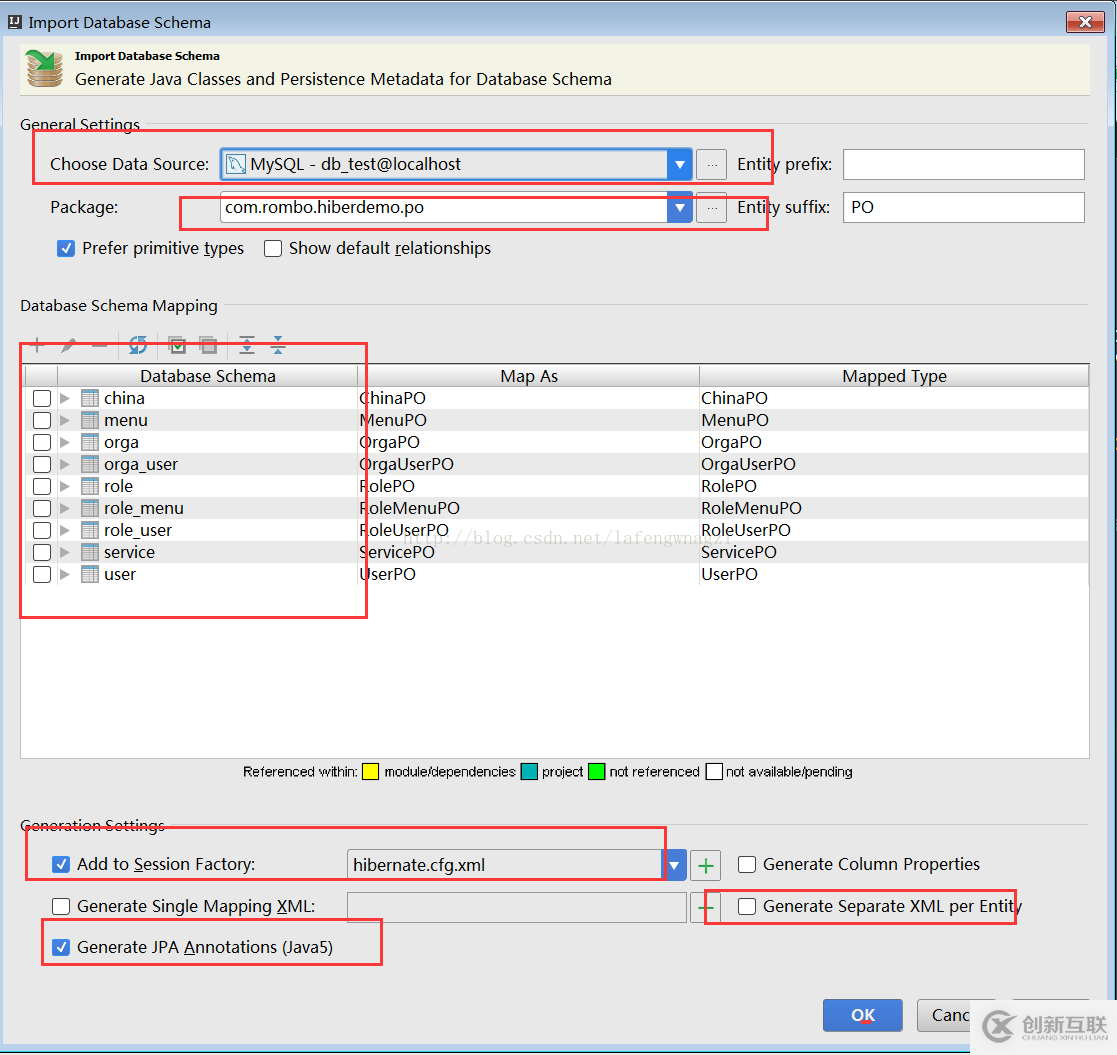Click the role table icon

(90, 487)
